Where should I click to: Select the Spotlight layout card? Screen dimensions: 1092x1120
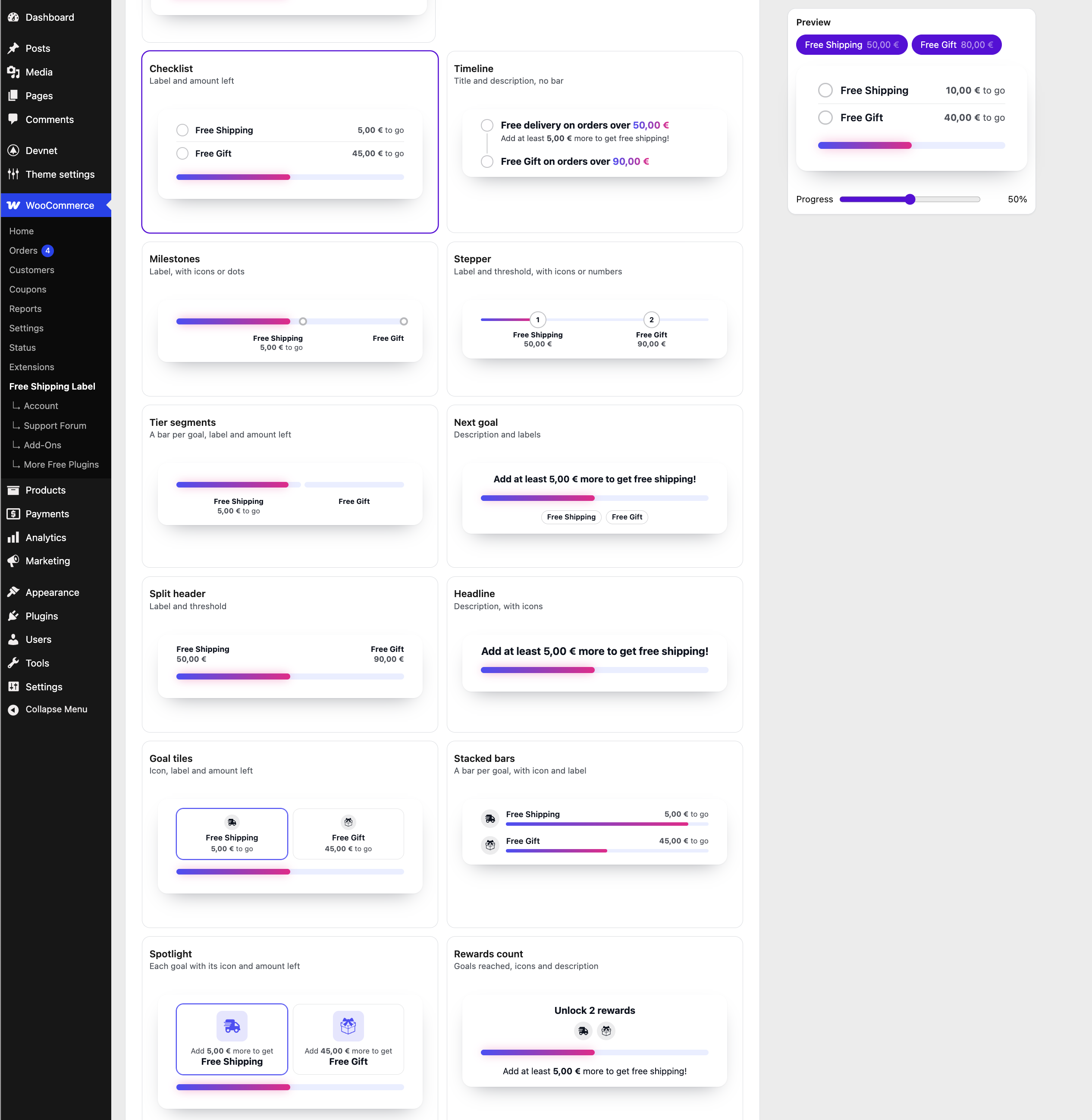pos(290,1028)
